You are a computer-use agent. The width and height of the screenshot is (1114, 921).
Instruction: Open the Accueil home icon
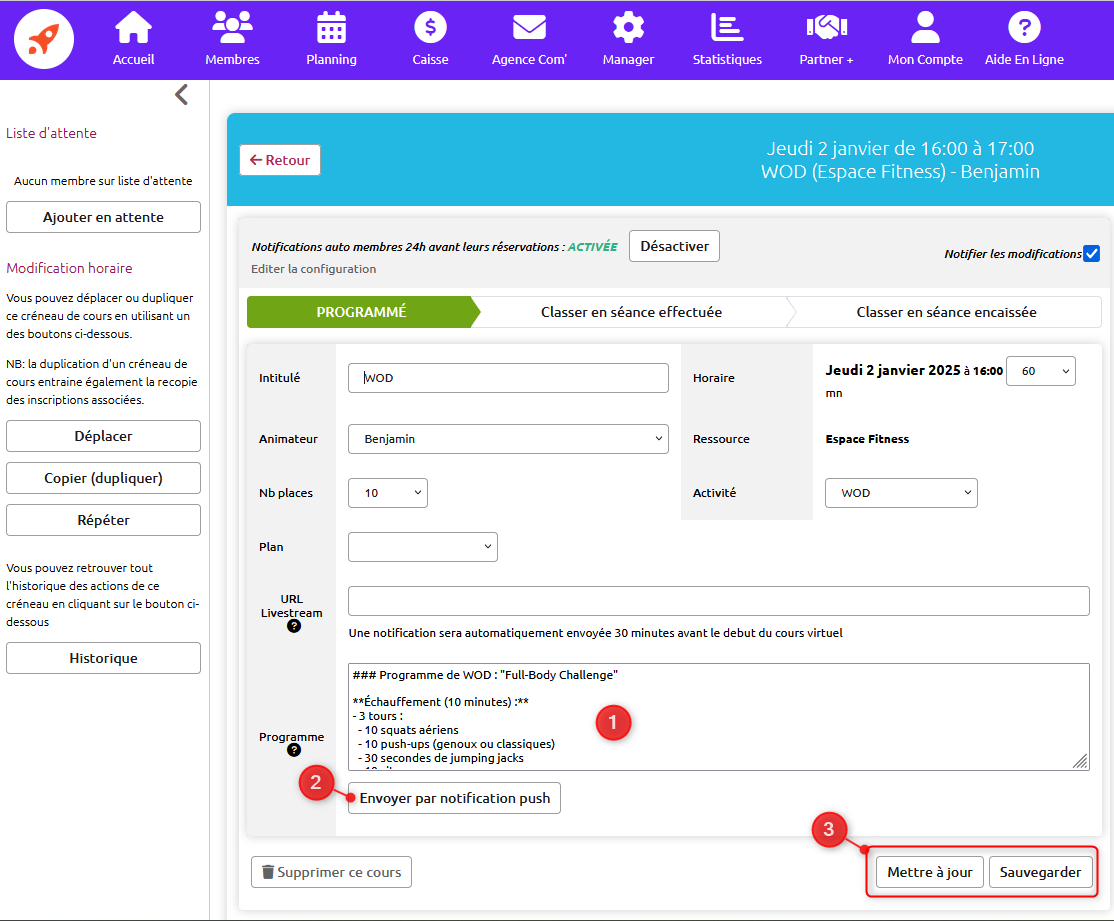pos(133,28)
